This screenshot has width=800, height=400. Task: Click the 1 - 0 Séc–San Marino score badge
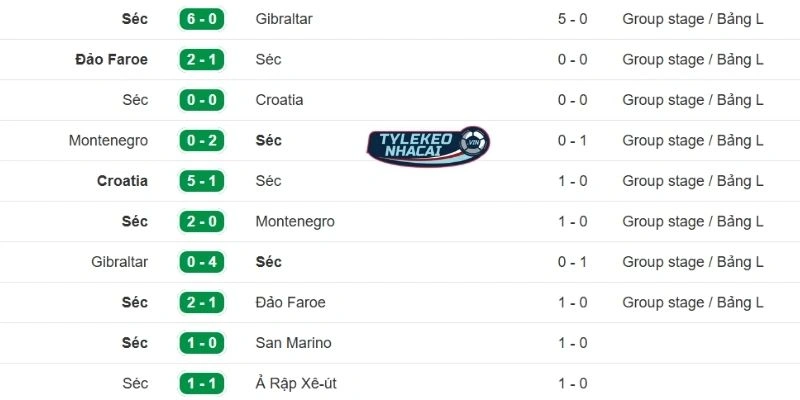[201, 343]
